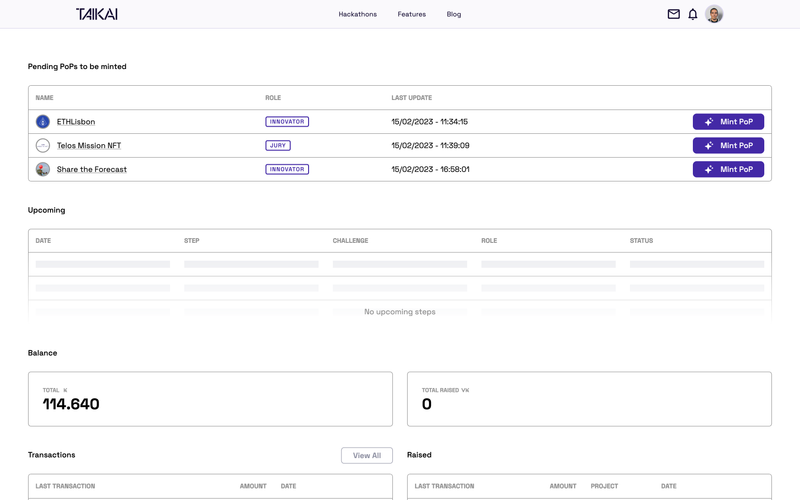
Task: View all transactions
Action: [366, 455]
